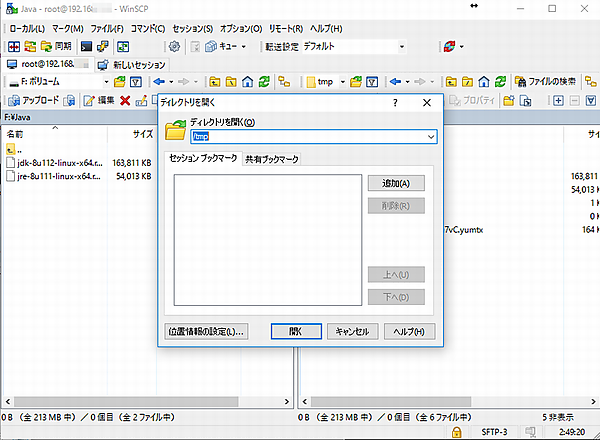
Task: Click the reconnect session globe icon
Action: [449, 47]
